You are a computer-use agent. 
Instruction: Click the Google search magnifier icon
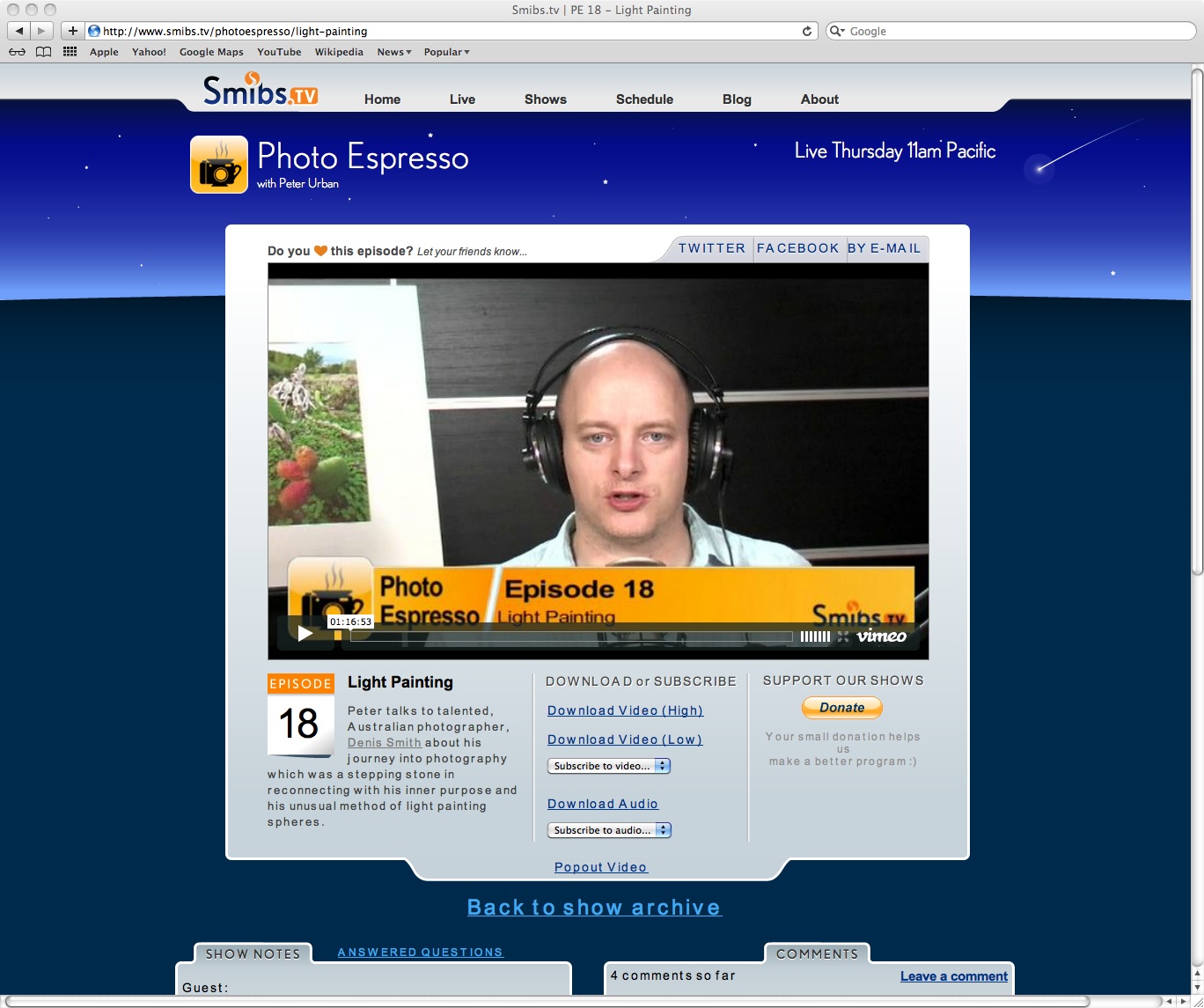click(x=837, y=31)
